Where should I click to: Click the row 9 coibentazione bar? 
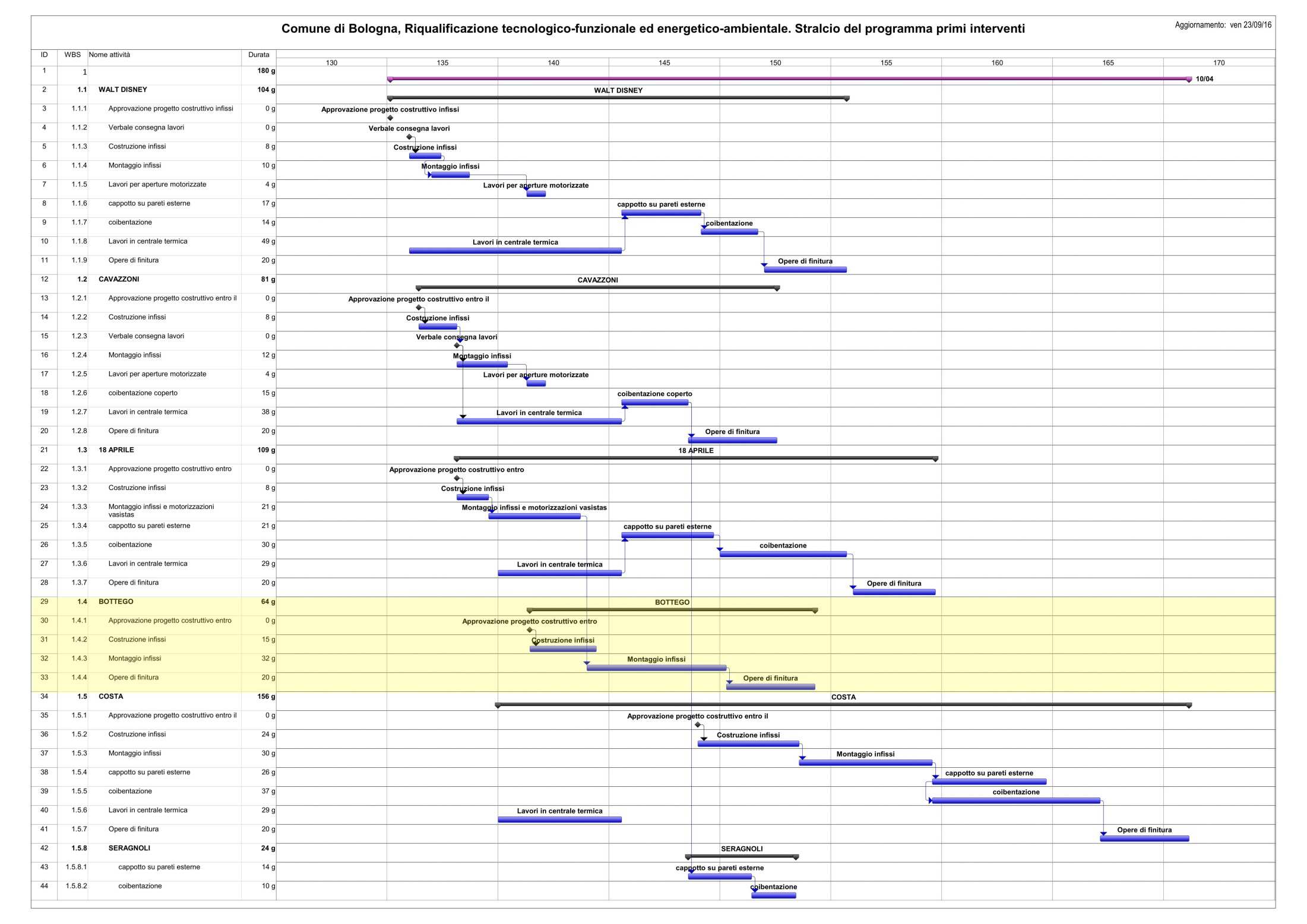click(x=729, y=232)
